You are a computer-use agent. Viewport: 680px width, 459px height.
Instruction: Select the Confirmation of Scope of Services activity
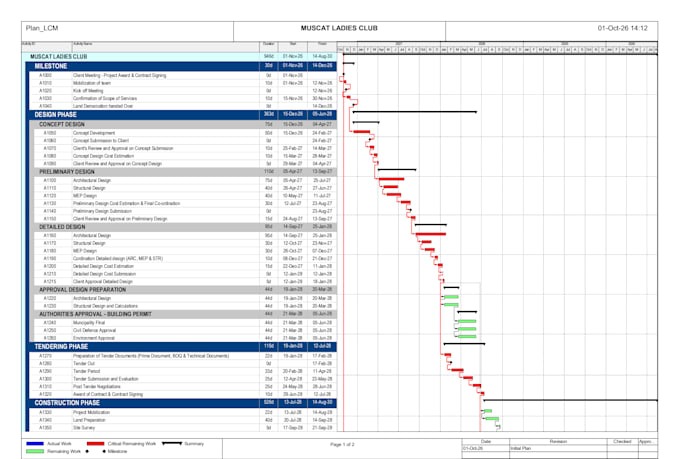[183, 98]
